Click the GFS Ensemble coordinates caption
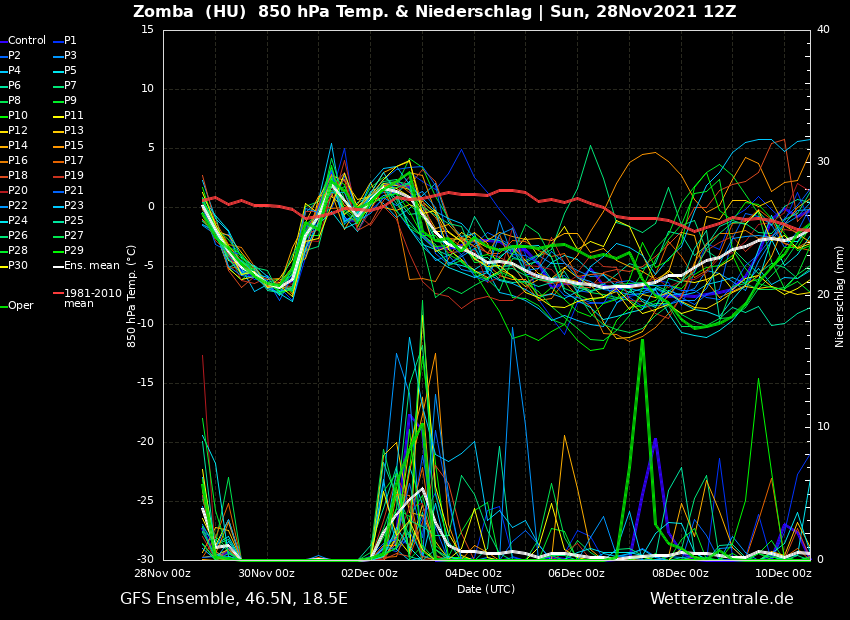 coord(234,599)
